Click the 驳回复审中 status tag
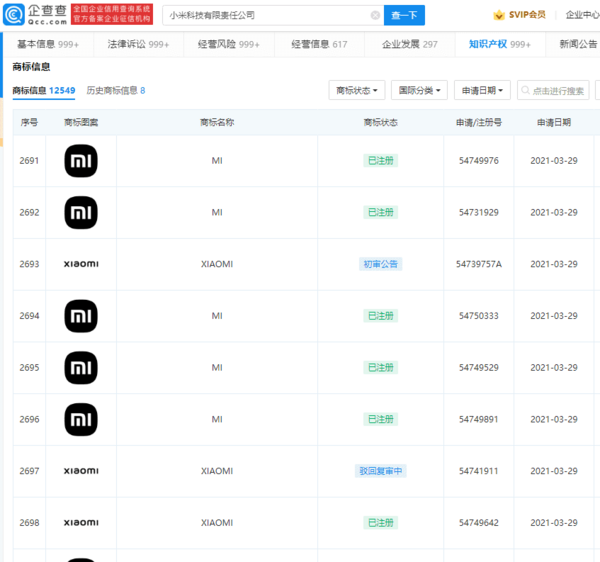Viewport: 600px width, 562px height. click(380, 471)
